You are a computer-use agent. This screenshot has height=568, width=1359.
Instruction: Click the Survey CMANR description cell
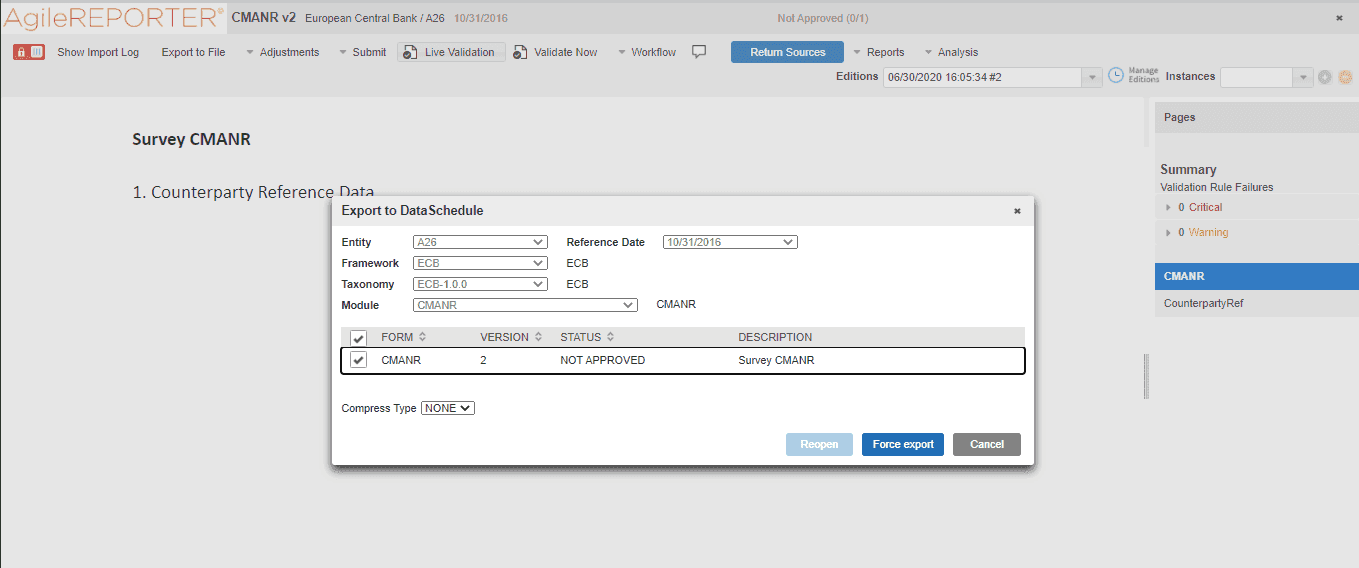coord(776,360)
